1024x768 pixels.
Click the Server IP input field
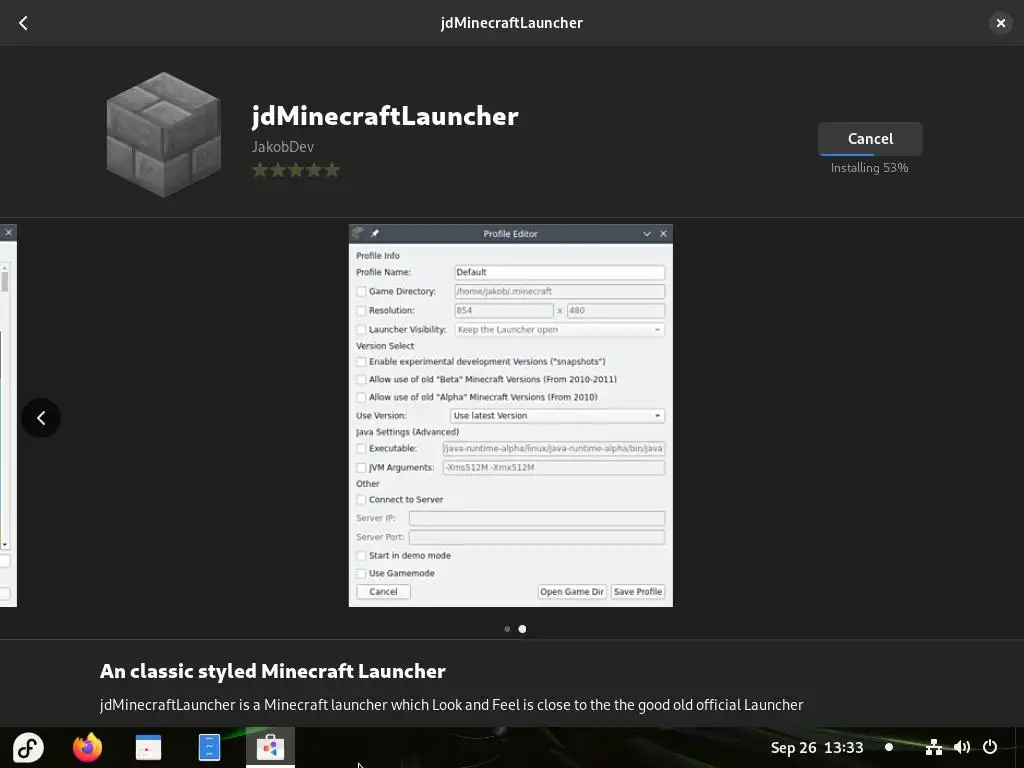[x=537, y=518]
